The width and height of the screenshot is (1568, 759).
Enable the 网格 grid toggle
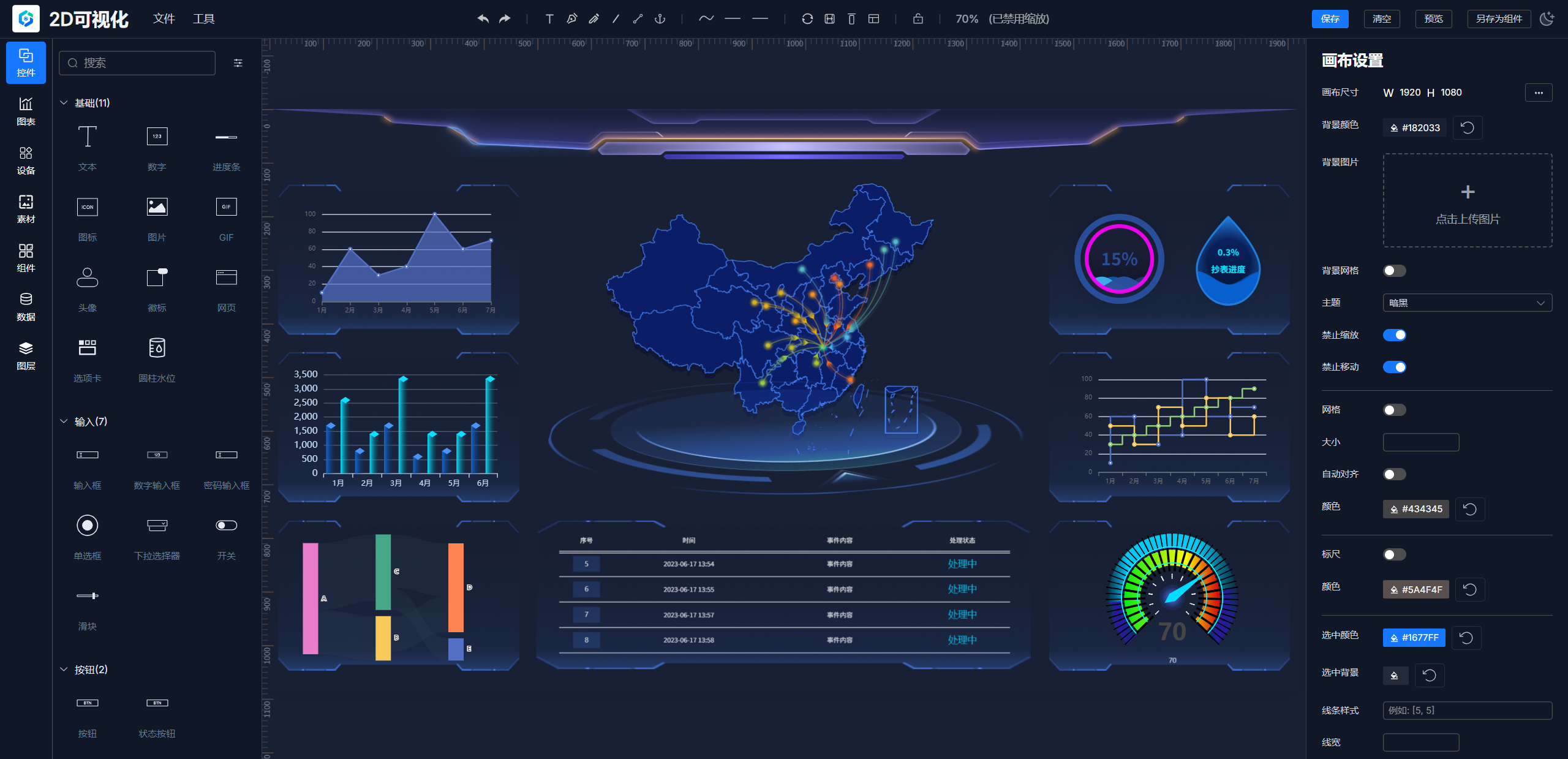point(1395,410)
